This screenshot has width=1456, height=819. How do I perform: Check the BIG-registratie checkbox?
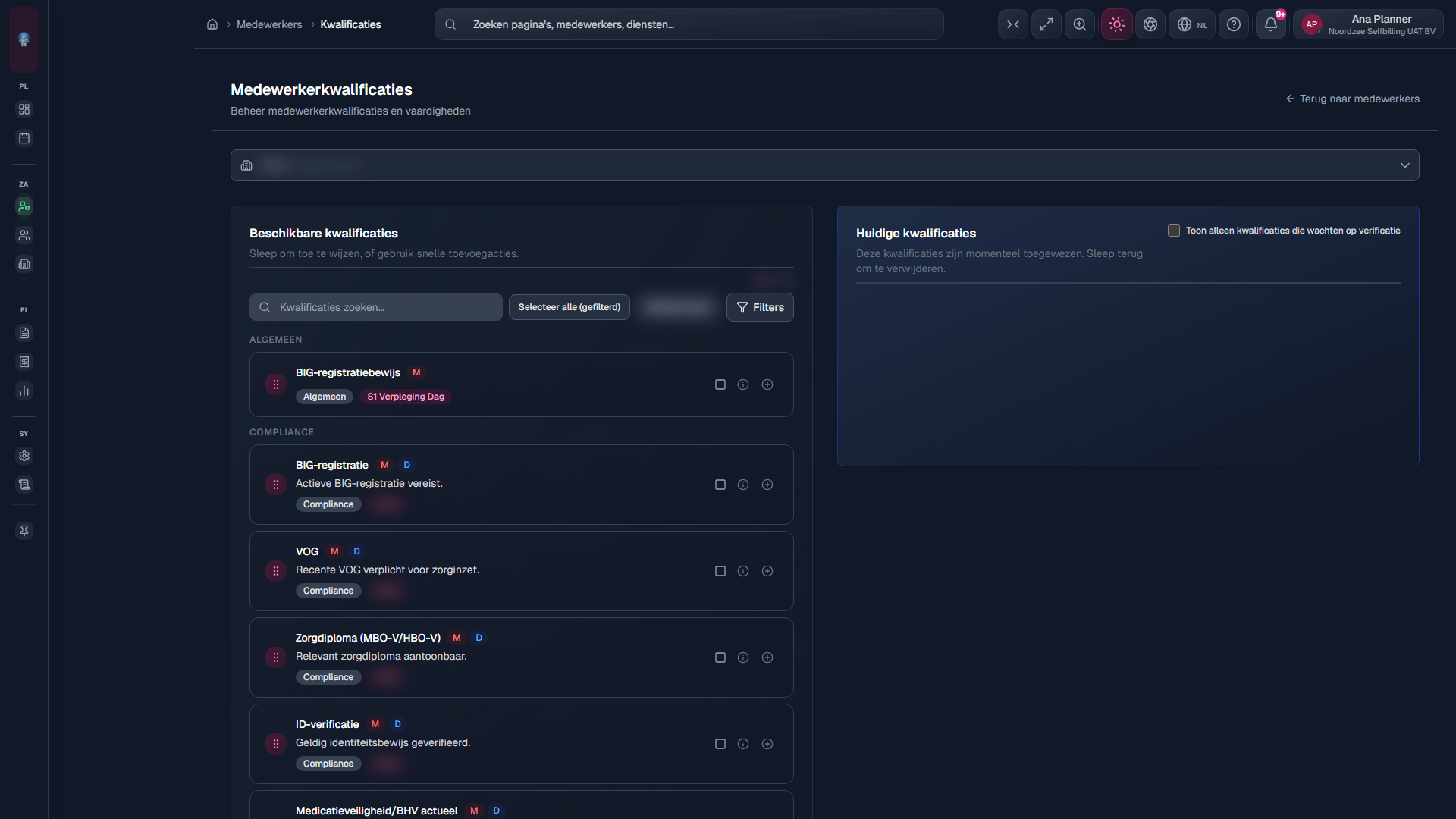pos(720,485)
